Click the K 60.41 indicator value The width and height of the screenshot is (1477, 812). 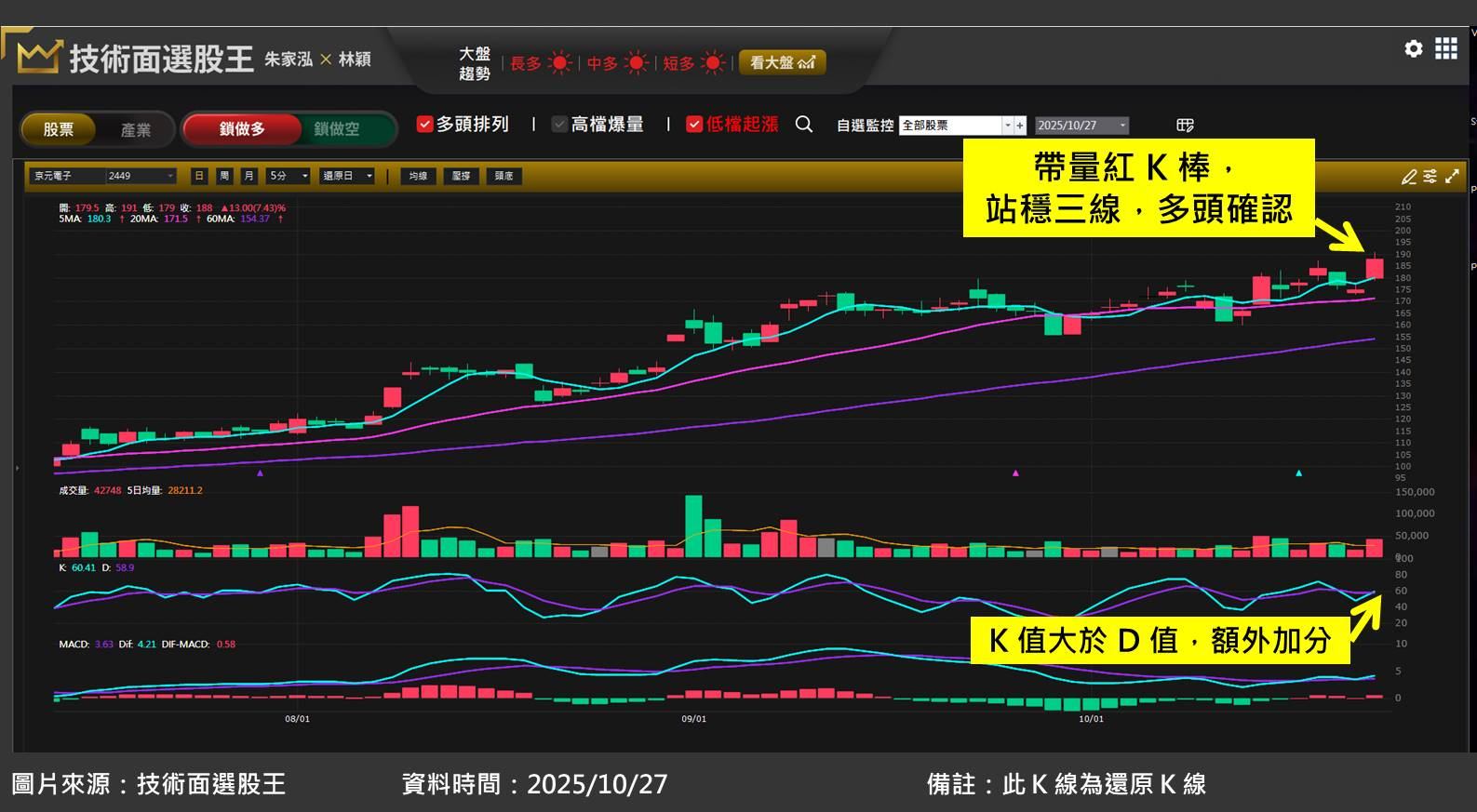coord(84,567)
